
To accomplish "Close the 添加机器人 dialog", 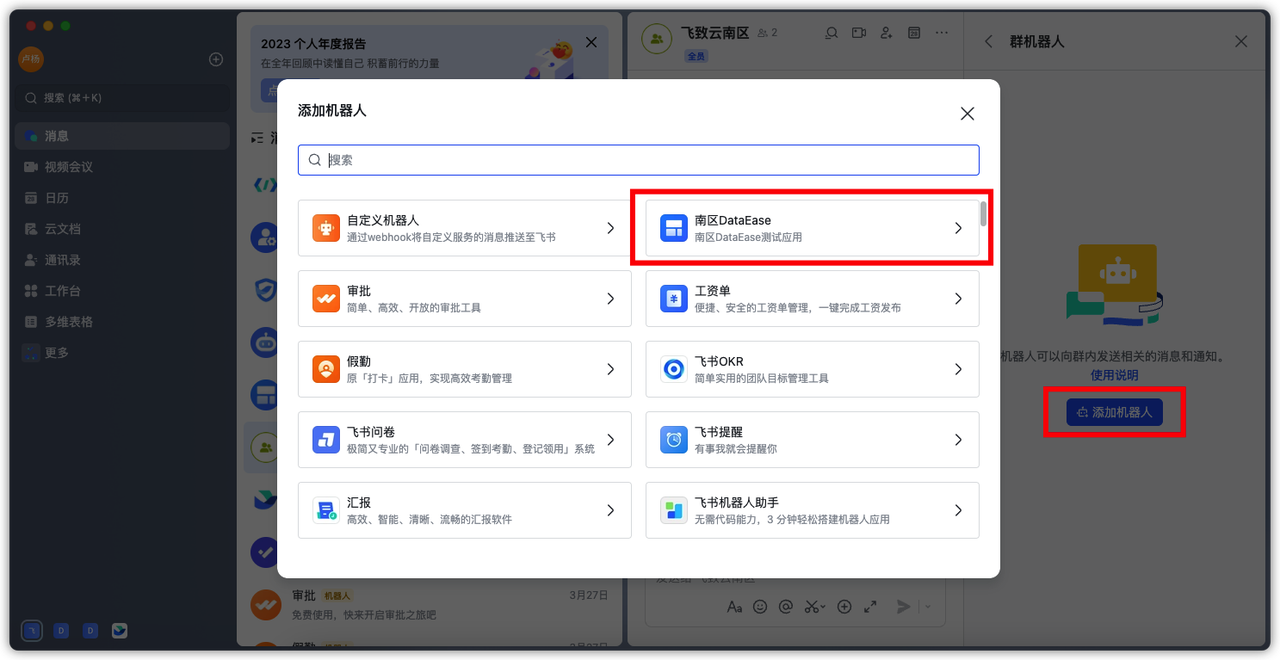I will pyautogui.click(x=967, y=114).
